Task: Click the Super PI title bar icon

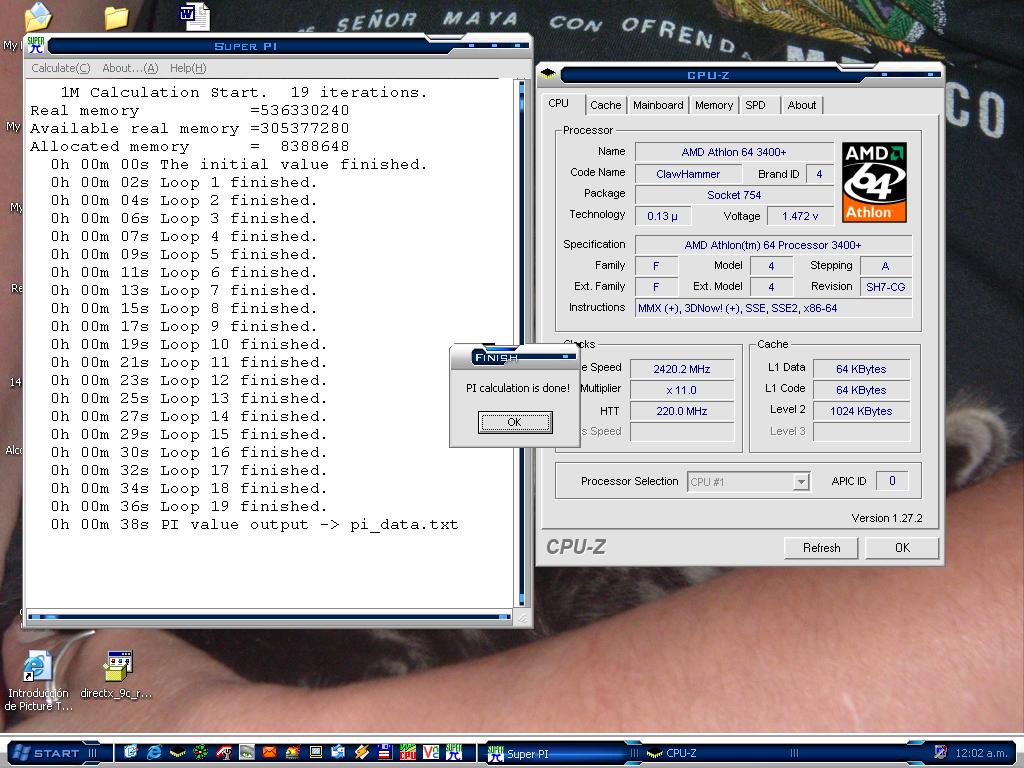Action: (x=36, y=45)
